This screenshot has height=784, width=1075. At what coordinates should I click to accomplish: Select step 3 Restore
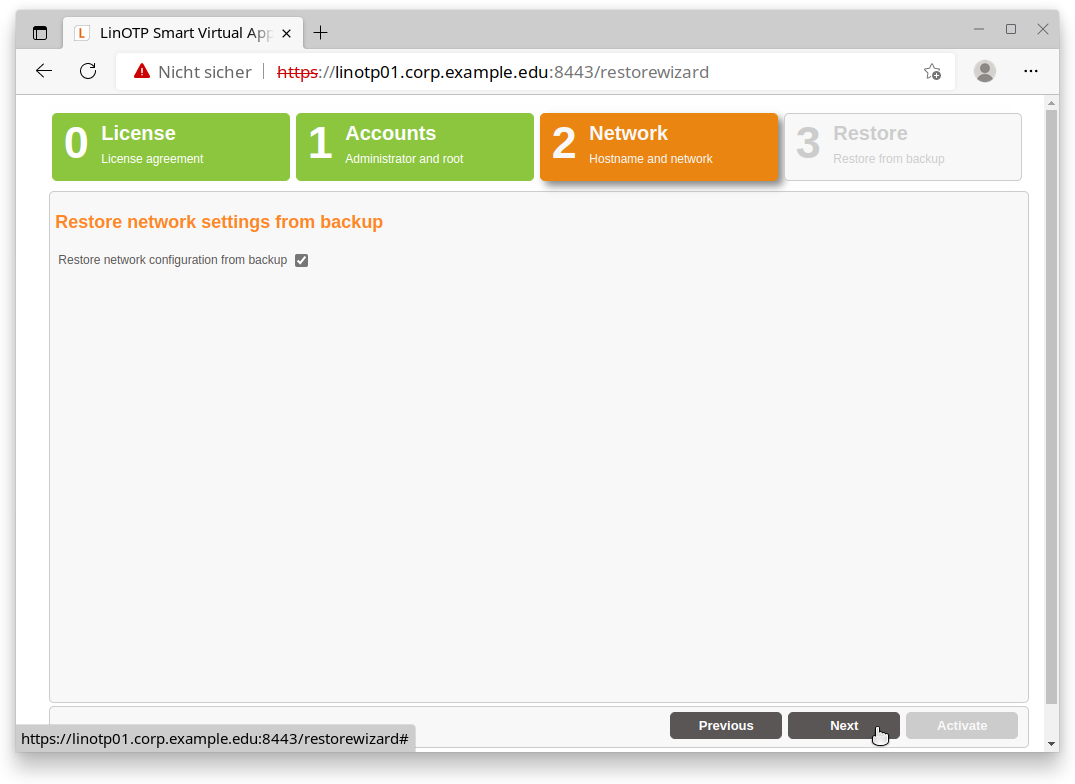pyautogui.click(x=903, y=146)
